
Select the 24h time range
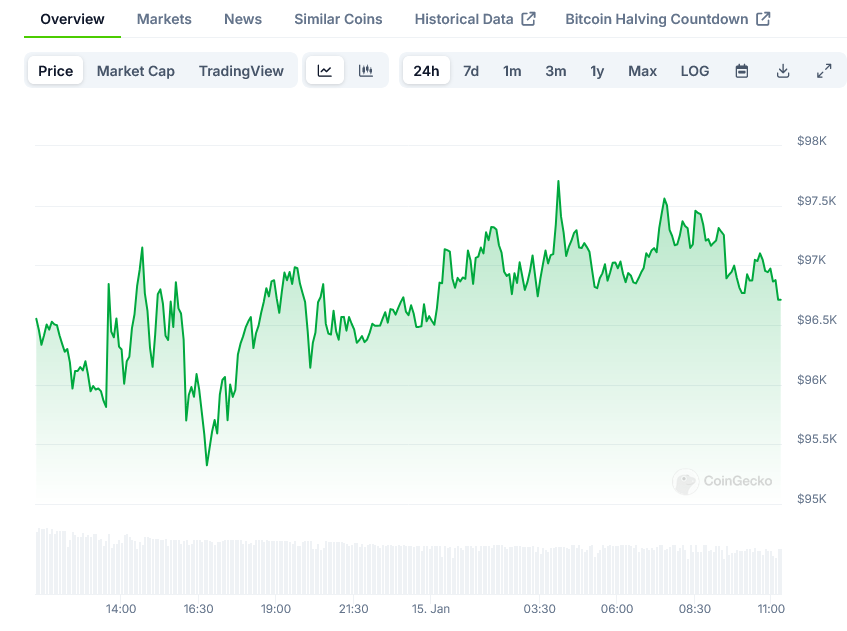(x=426, y=71)
